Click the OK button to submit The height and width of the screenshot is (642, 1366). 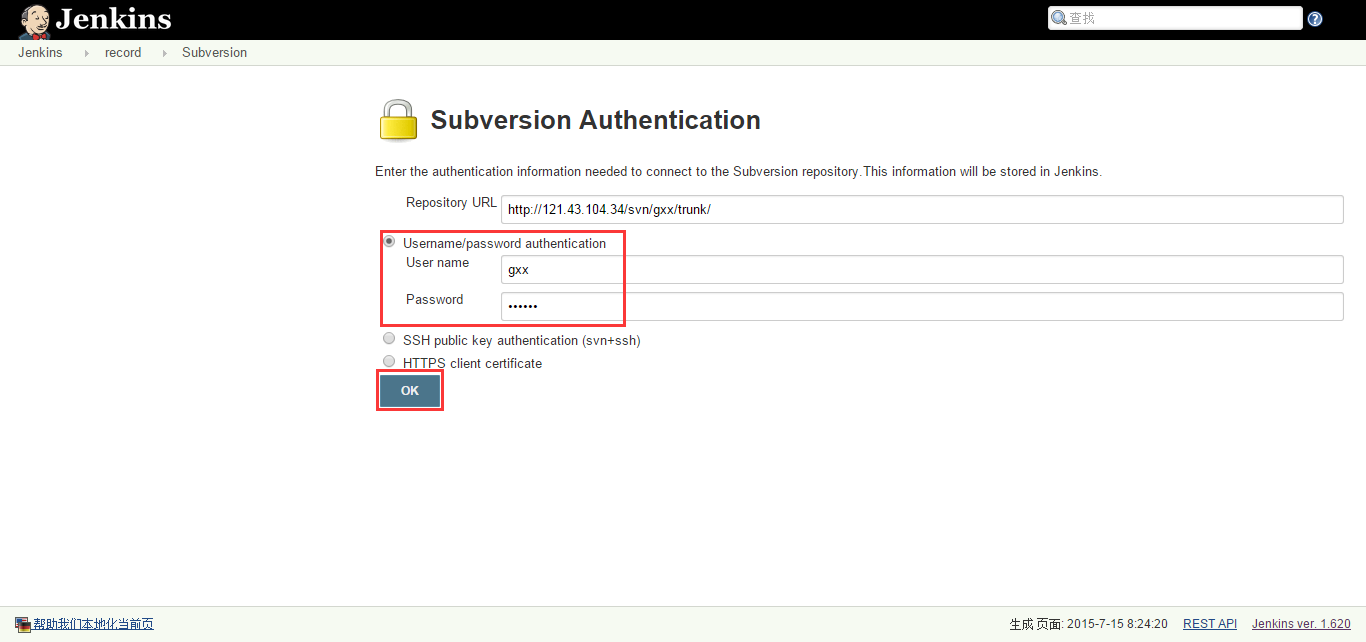coord(410,391)
